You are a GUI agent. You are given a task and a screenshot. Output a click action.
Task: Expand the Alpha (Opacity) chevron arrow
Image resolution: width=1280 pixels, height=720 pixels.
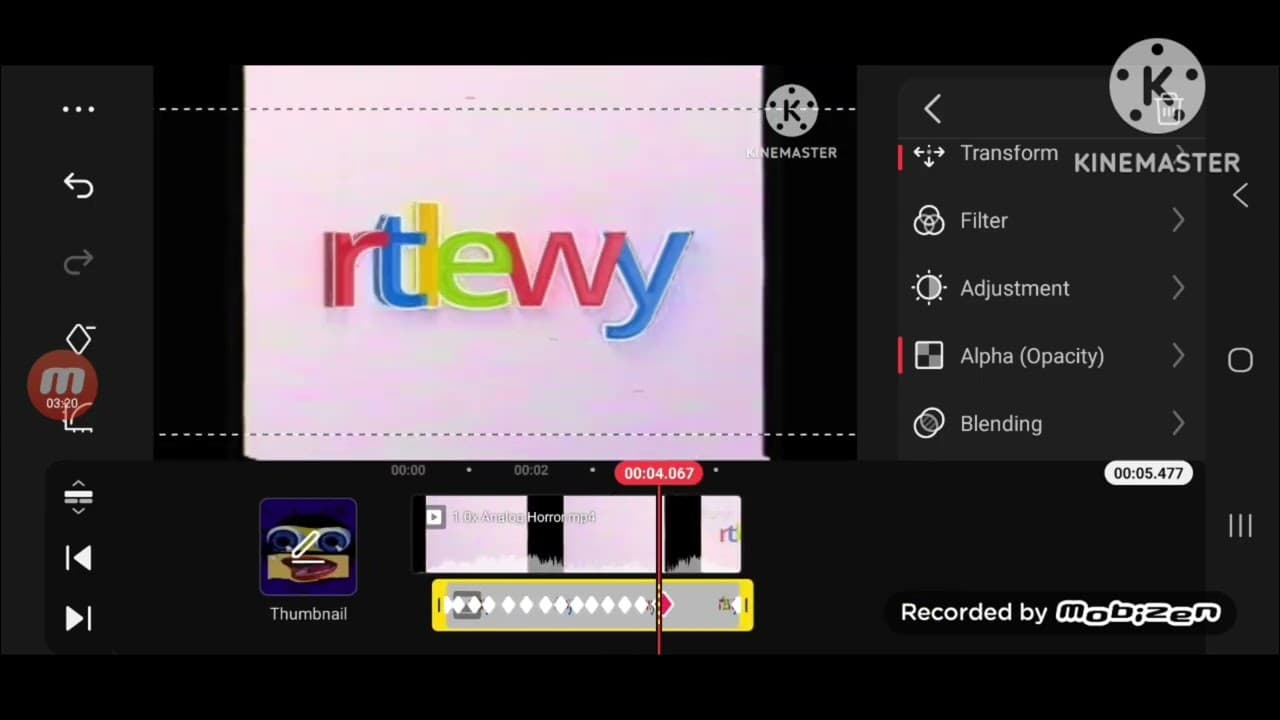(x=1178, y=356)
